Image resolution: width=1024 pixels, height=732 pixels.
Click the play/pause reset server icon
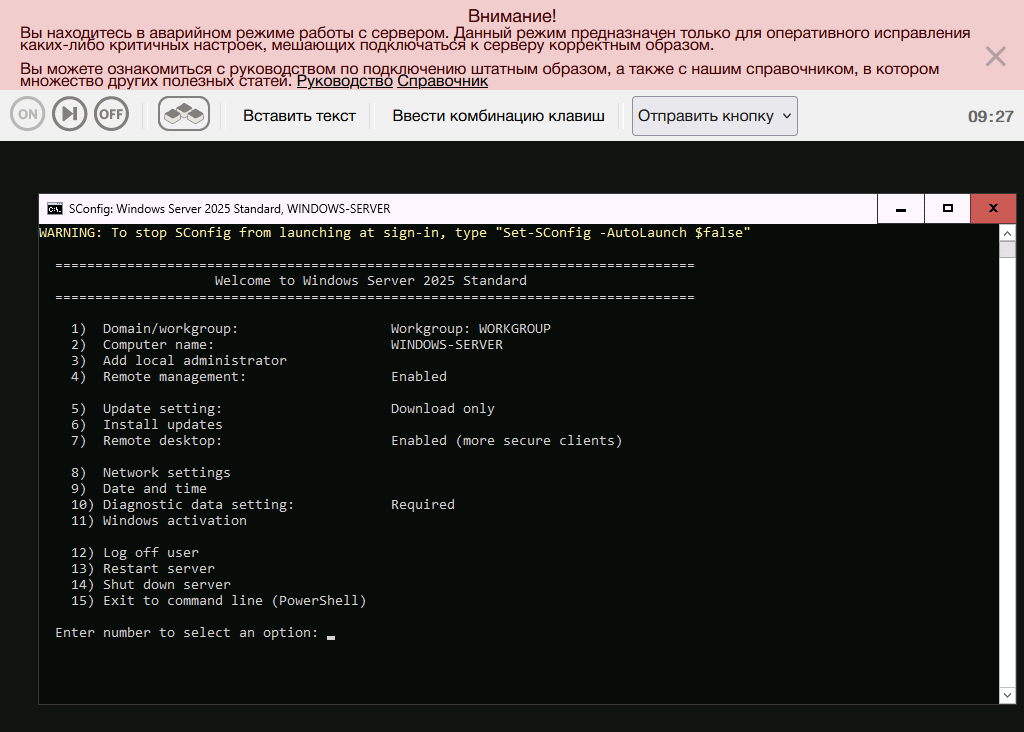(x=70, y=114)
